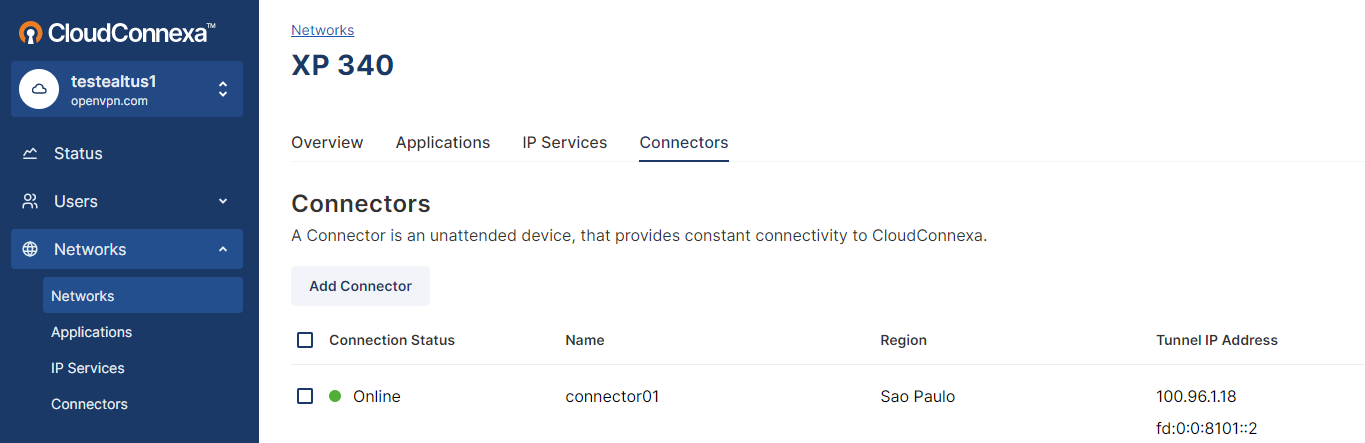This screenshot has width=1365, height=443.
Task: Collapse the Networks menu chevron
Action: [x=223, y=249]
